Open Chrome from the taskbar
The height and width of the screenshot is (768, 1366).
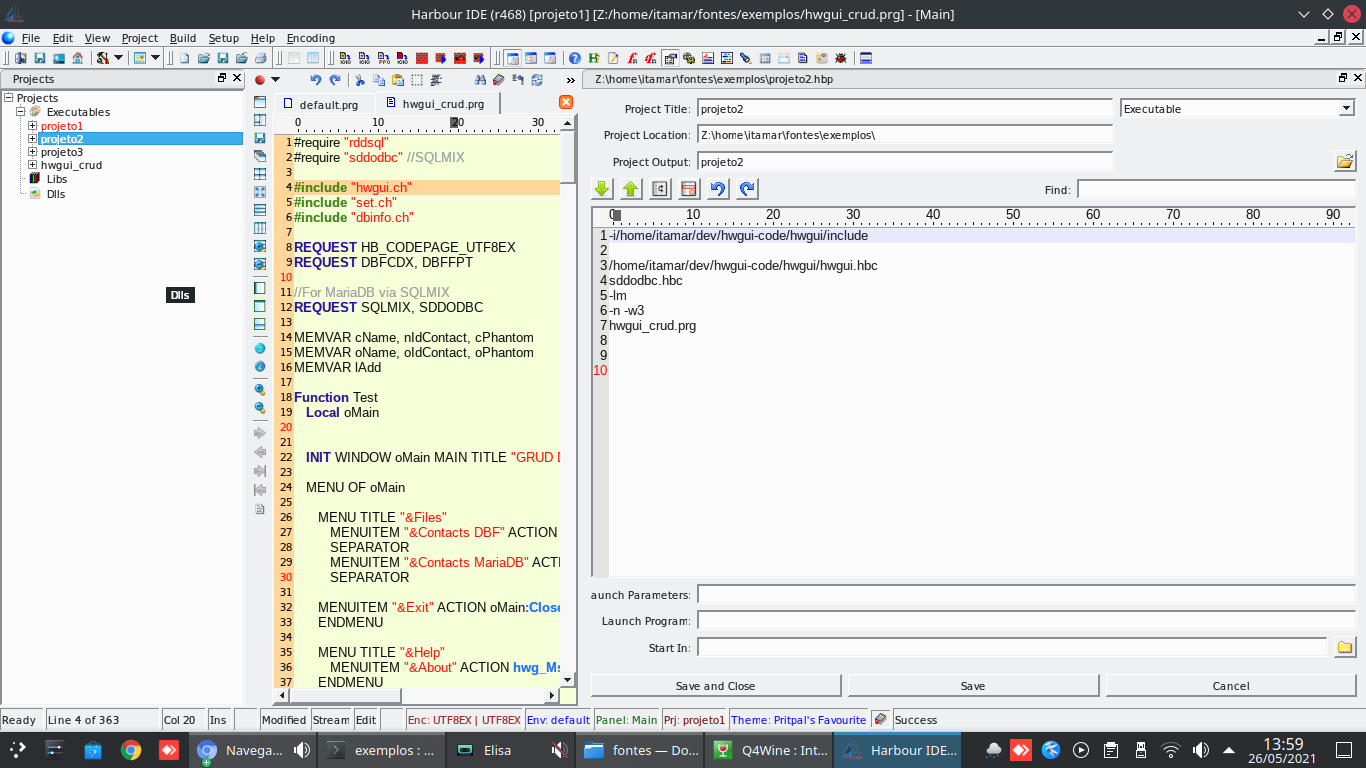(x=131, y=750)
